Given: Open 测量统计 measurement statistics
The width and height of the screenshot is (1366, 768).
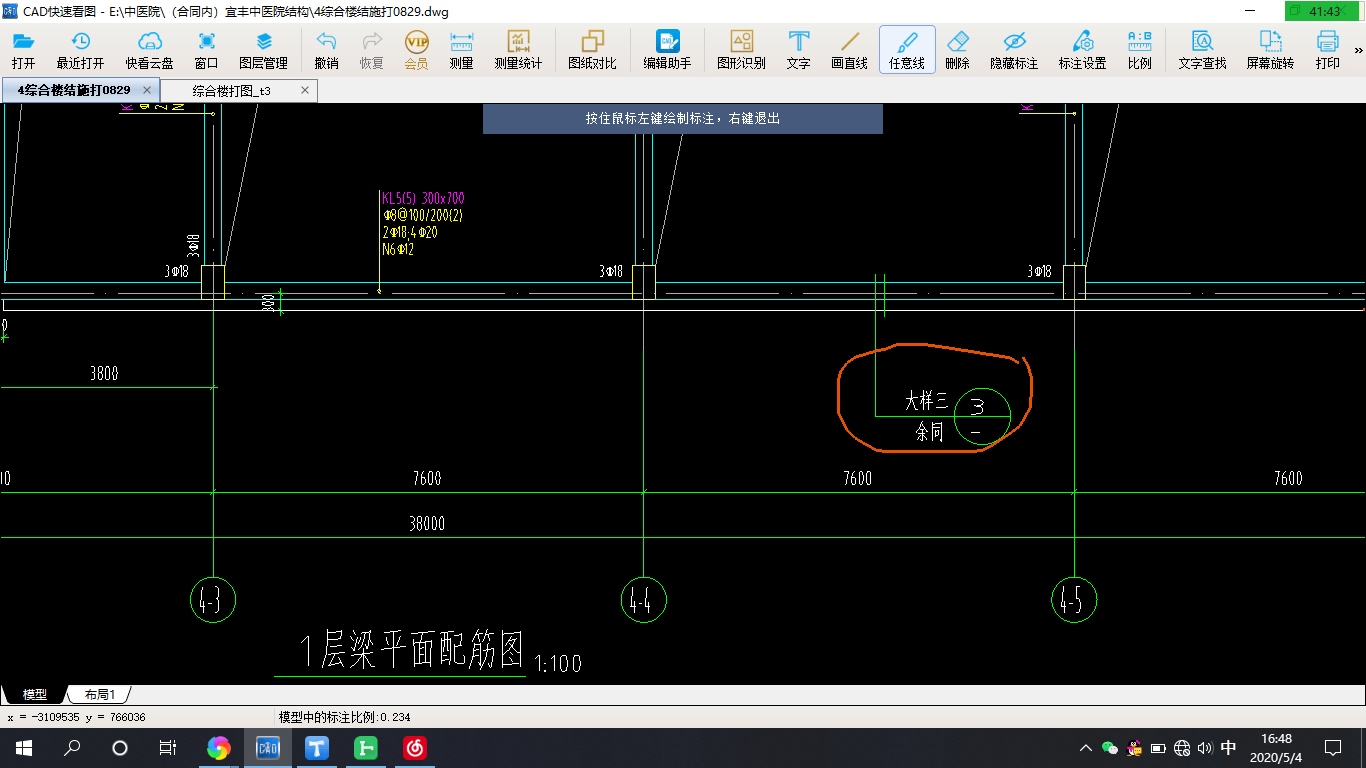Looking at the screenshot, I should point(518,50).
